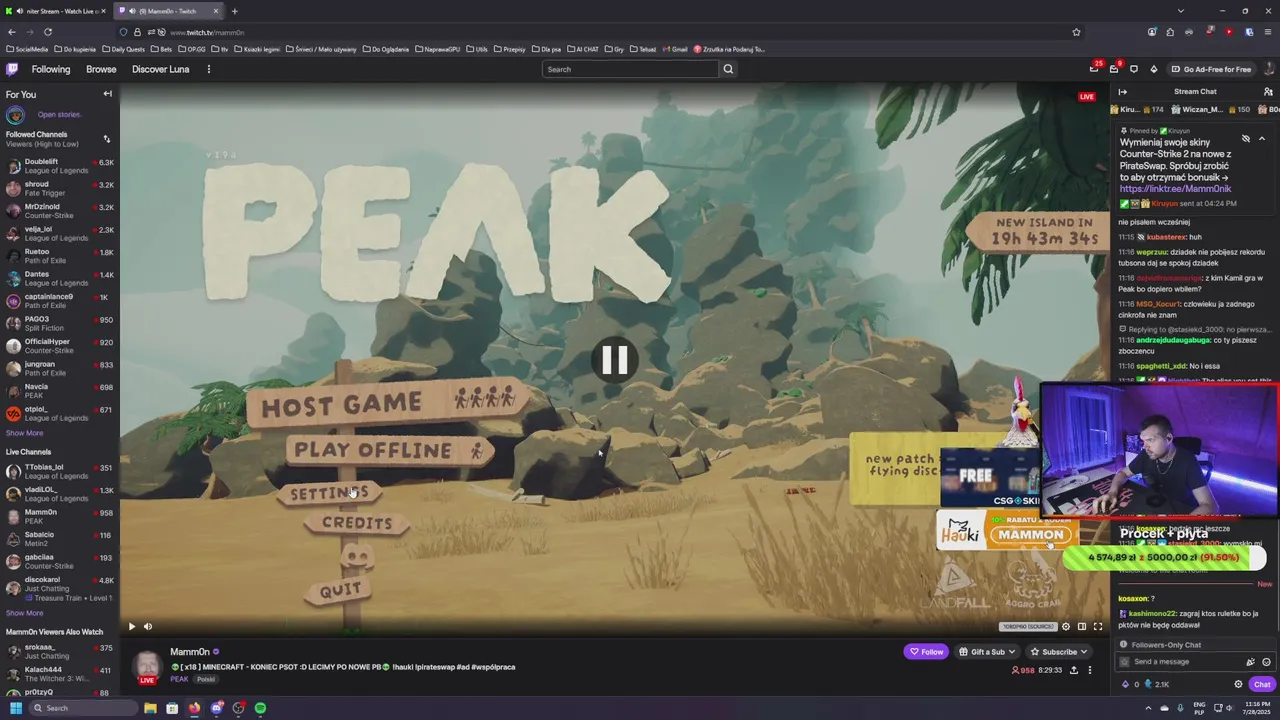Open discokarol channel in Live Channels
This screenshot has height=720, width=1280.
[x=60, y=588]
